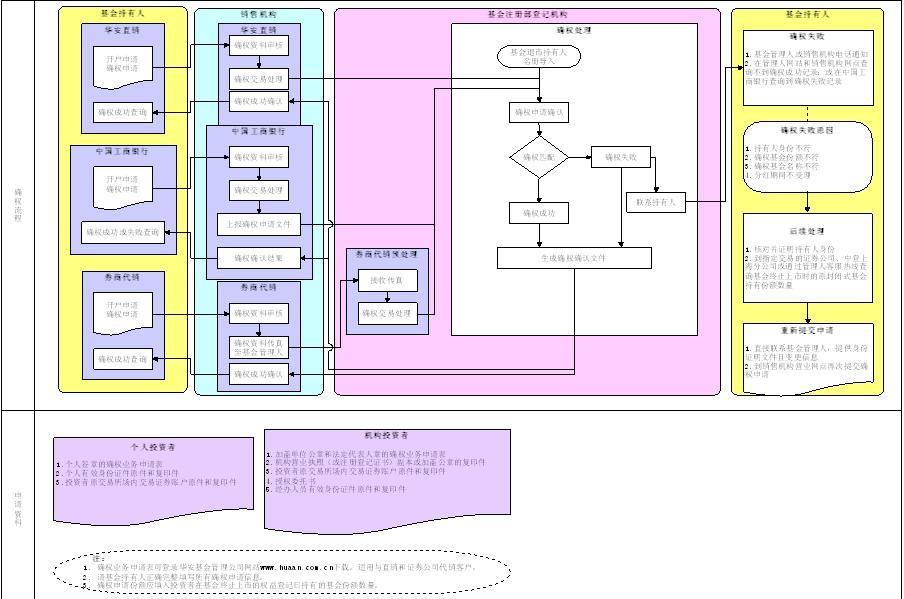Click the 确权失败 box right of the diamond

coord(621,156)
